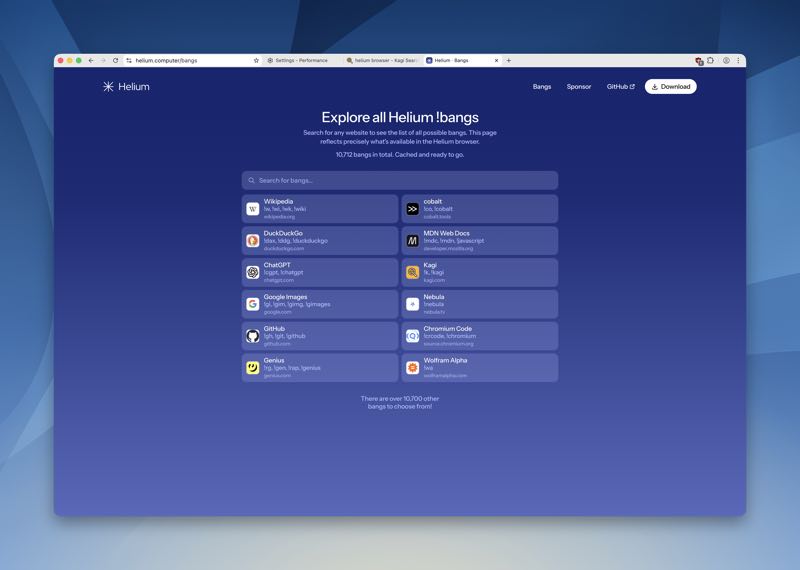Click the ChatGPT card title
Screen dimensions: 800x570
(x=277, y=265)
